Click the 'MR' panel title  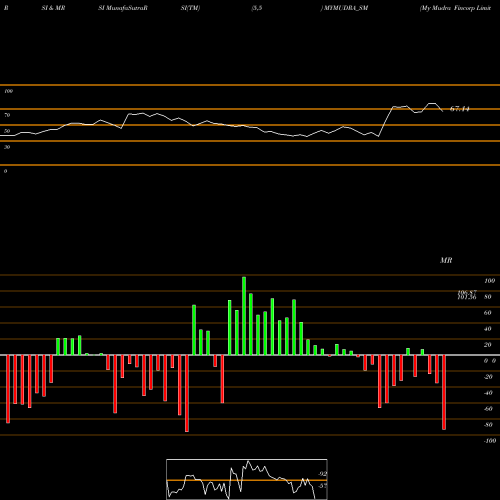coord(446,260)
